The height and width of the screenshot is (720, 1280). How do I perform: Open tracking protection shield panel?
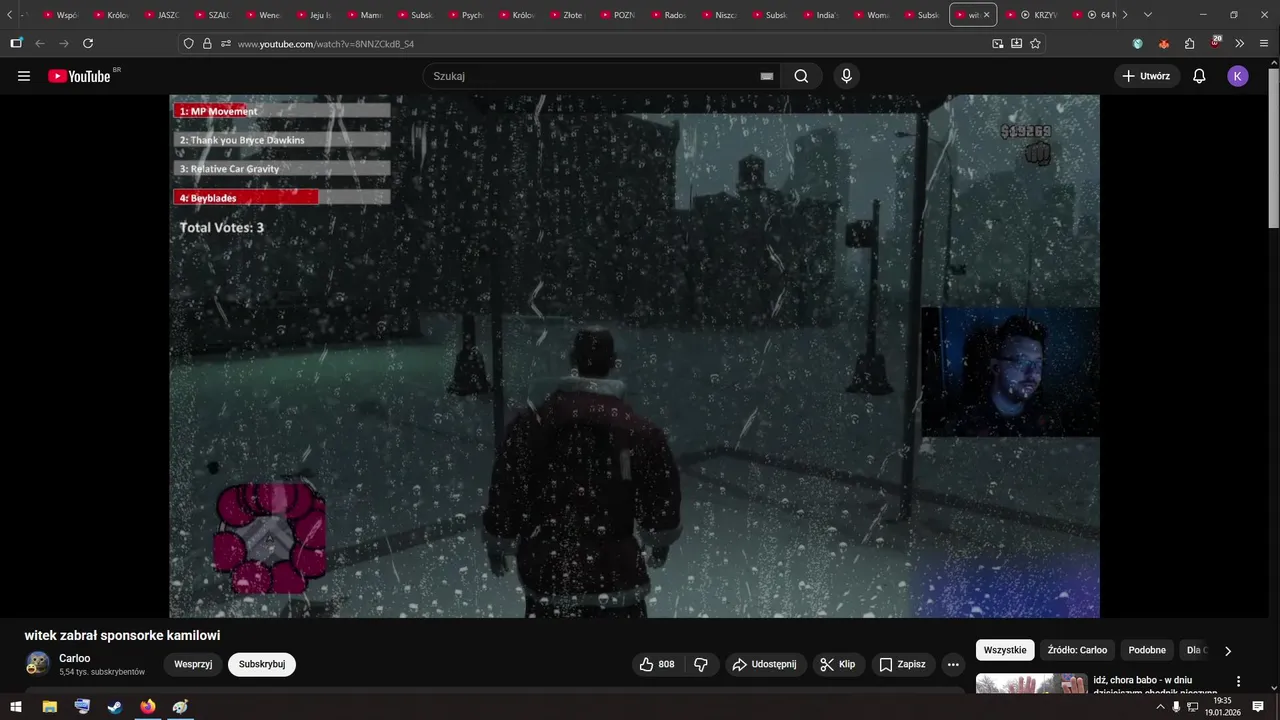[188, 44]
